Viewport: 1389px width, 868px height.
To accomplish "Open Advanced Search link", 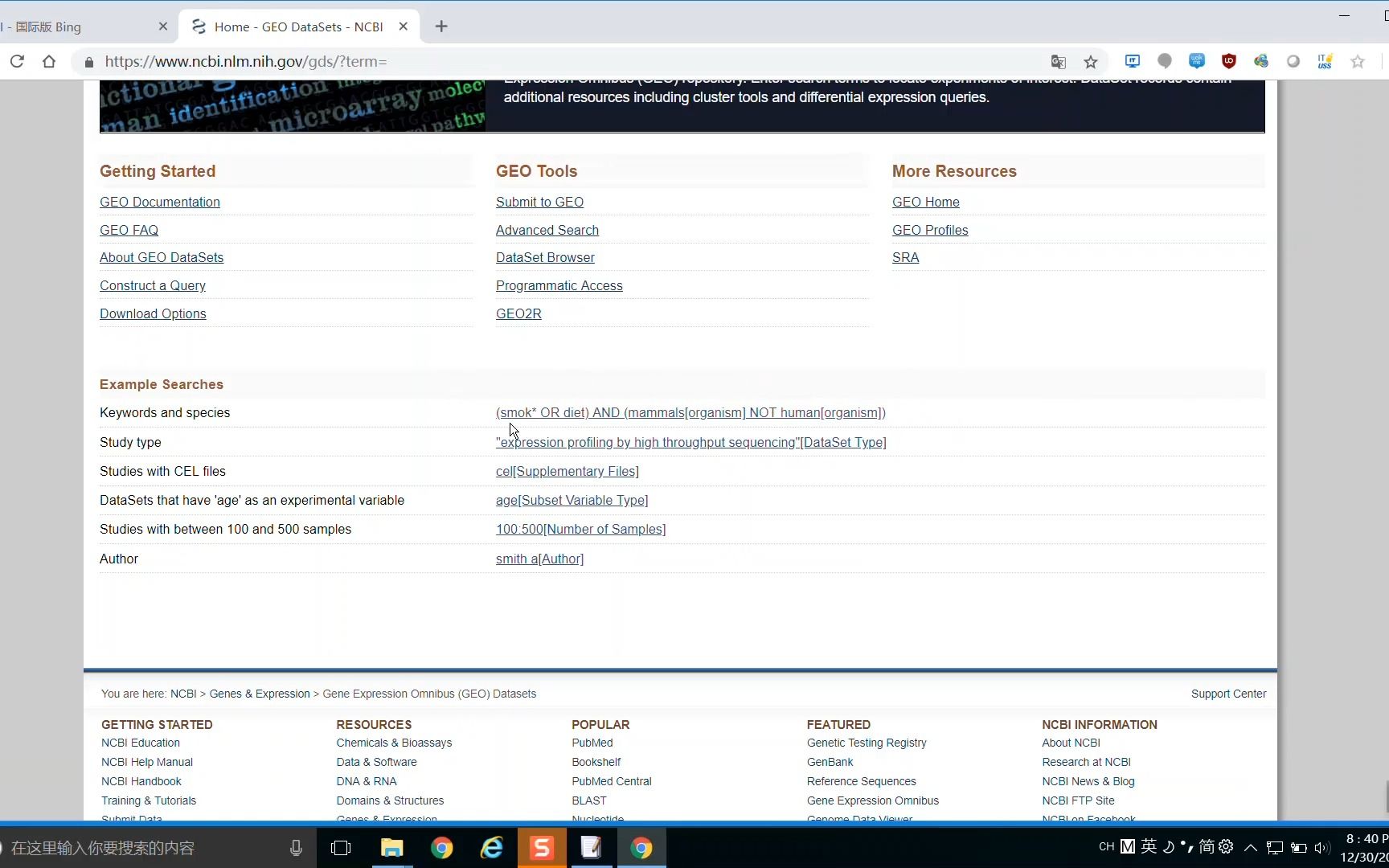I will tap(547, 230).
